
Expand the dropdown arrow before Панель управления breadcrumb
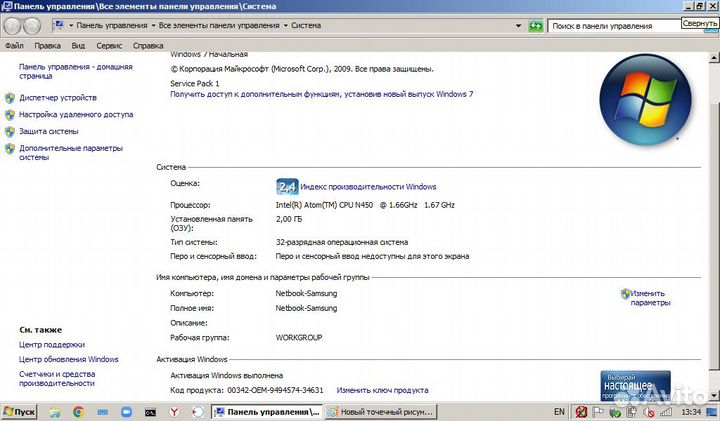71,26
